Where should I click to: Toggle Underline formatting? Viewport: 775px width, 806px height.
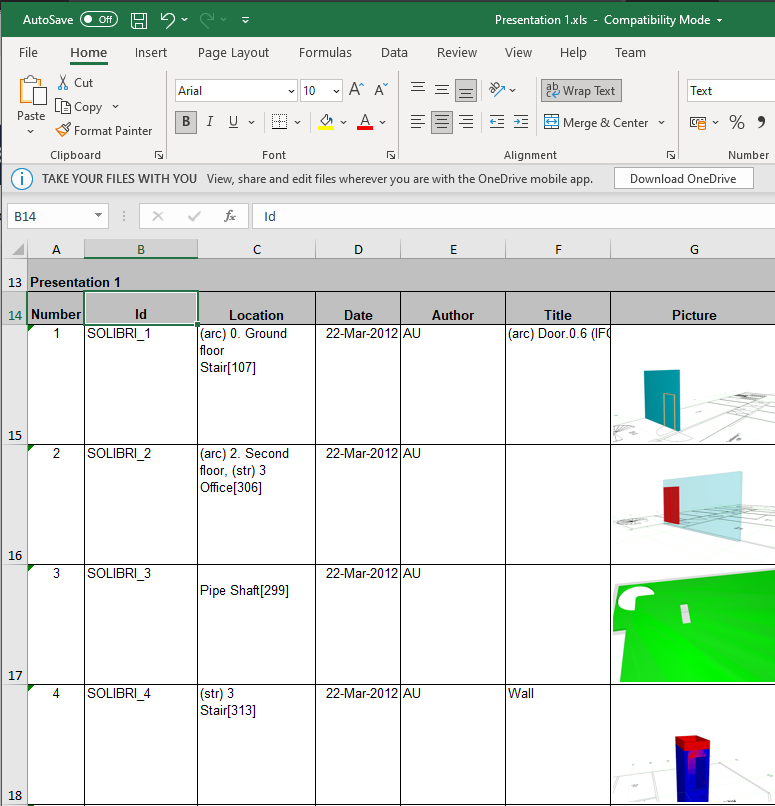point(233,122)
